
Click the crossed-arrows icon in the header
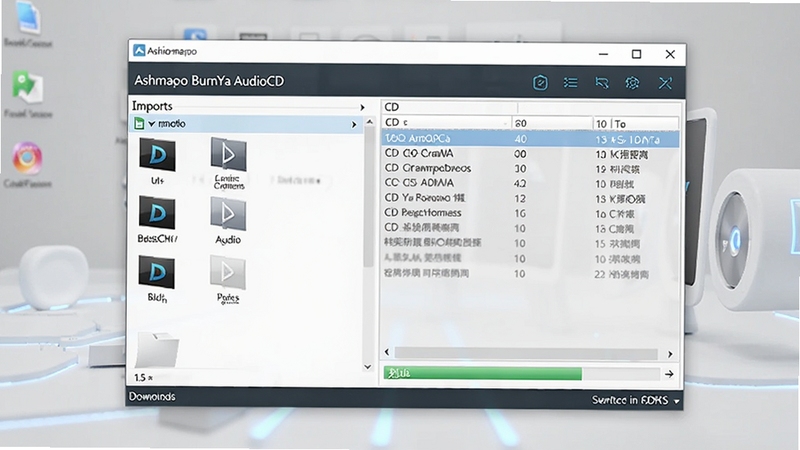point(665,83)
